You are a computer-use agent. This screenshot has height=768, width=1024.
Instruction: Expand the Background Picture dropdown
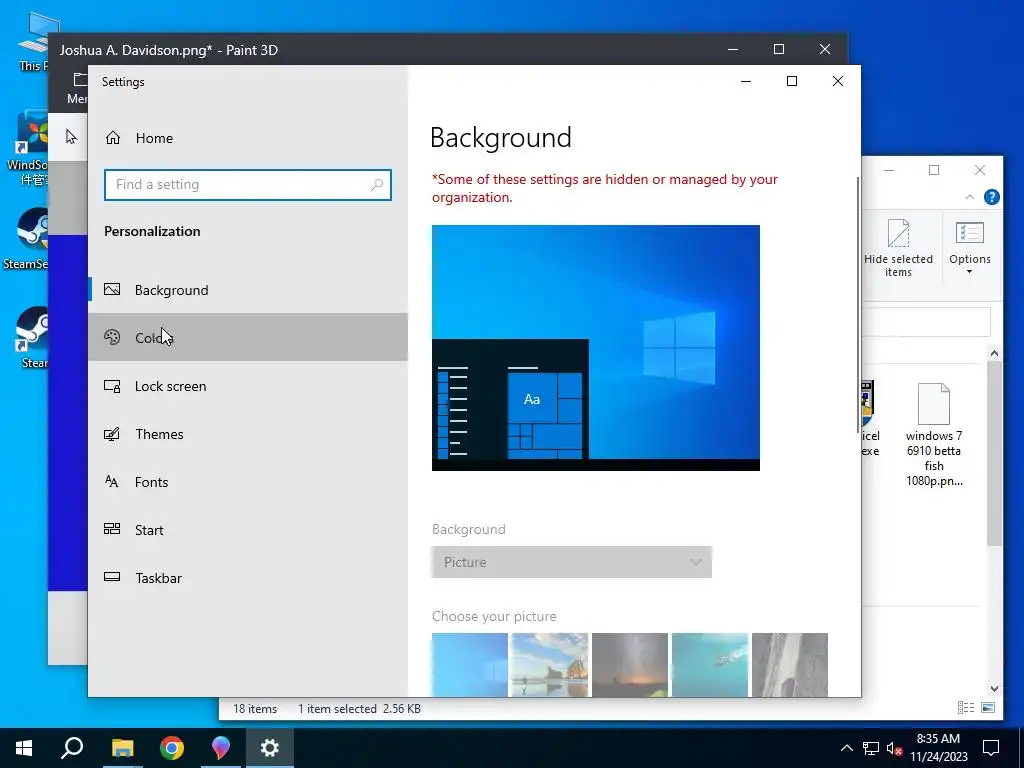point(571,562)
